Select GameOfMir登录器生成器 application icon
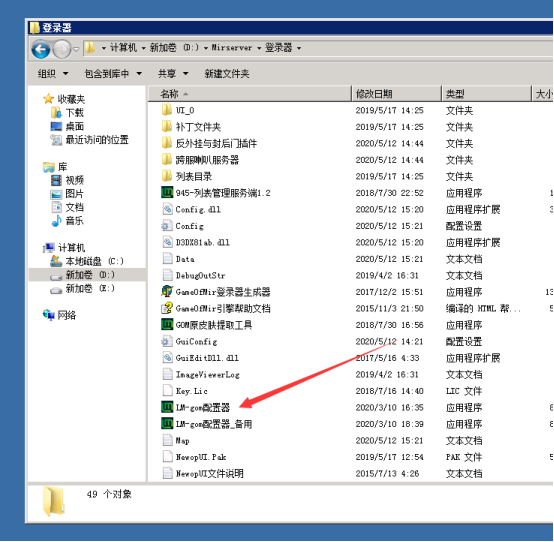Screen dimensions: 554x542 tap(167, 292)
